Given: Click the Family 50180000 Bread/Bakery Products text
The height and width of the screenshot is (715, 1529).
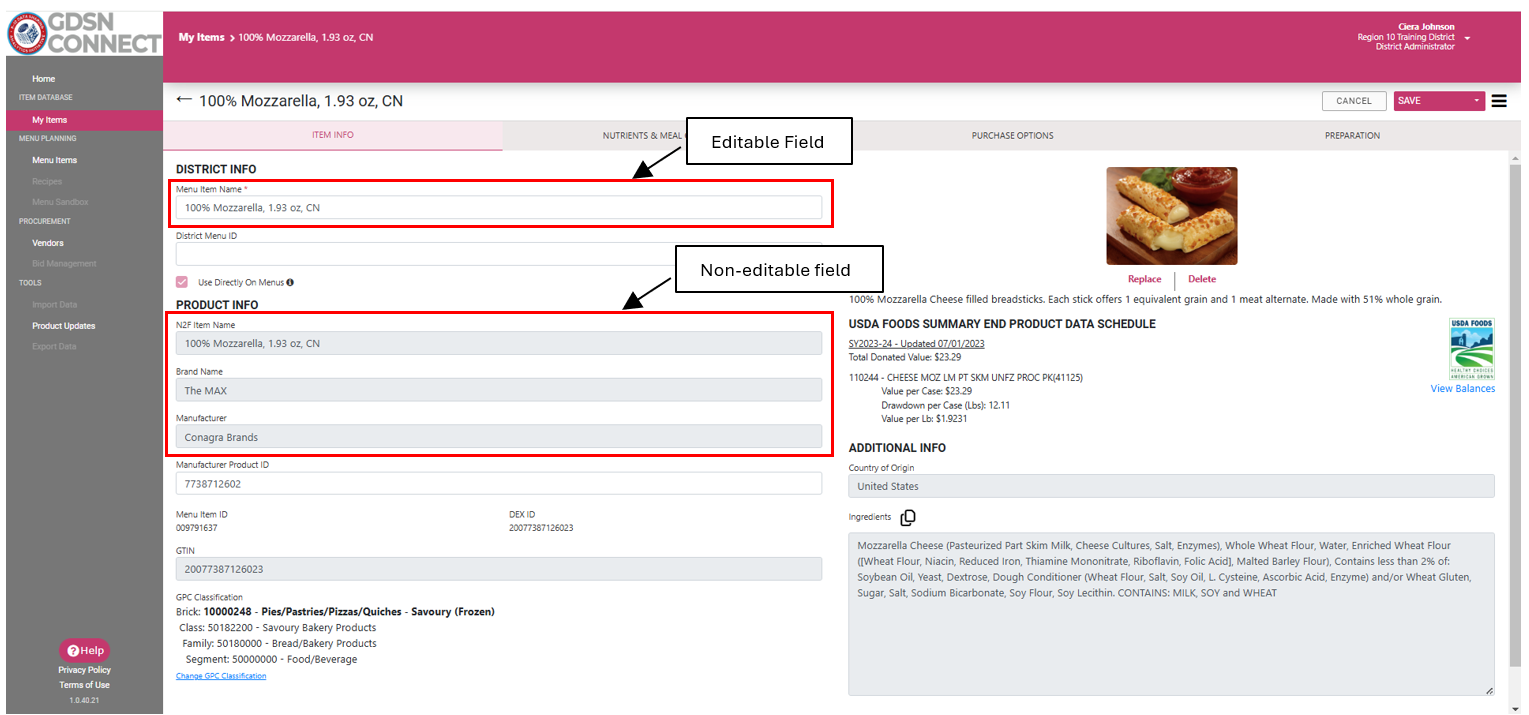Looking at the screenshot, I should (279, 644).
